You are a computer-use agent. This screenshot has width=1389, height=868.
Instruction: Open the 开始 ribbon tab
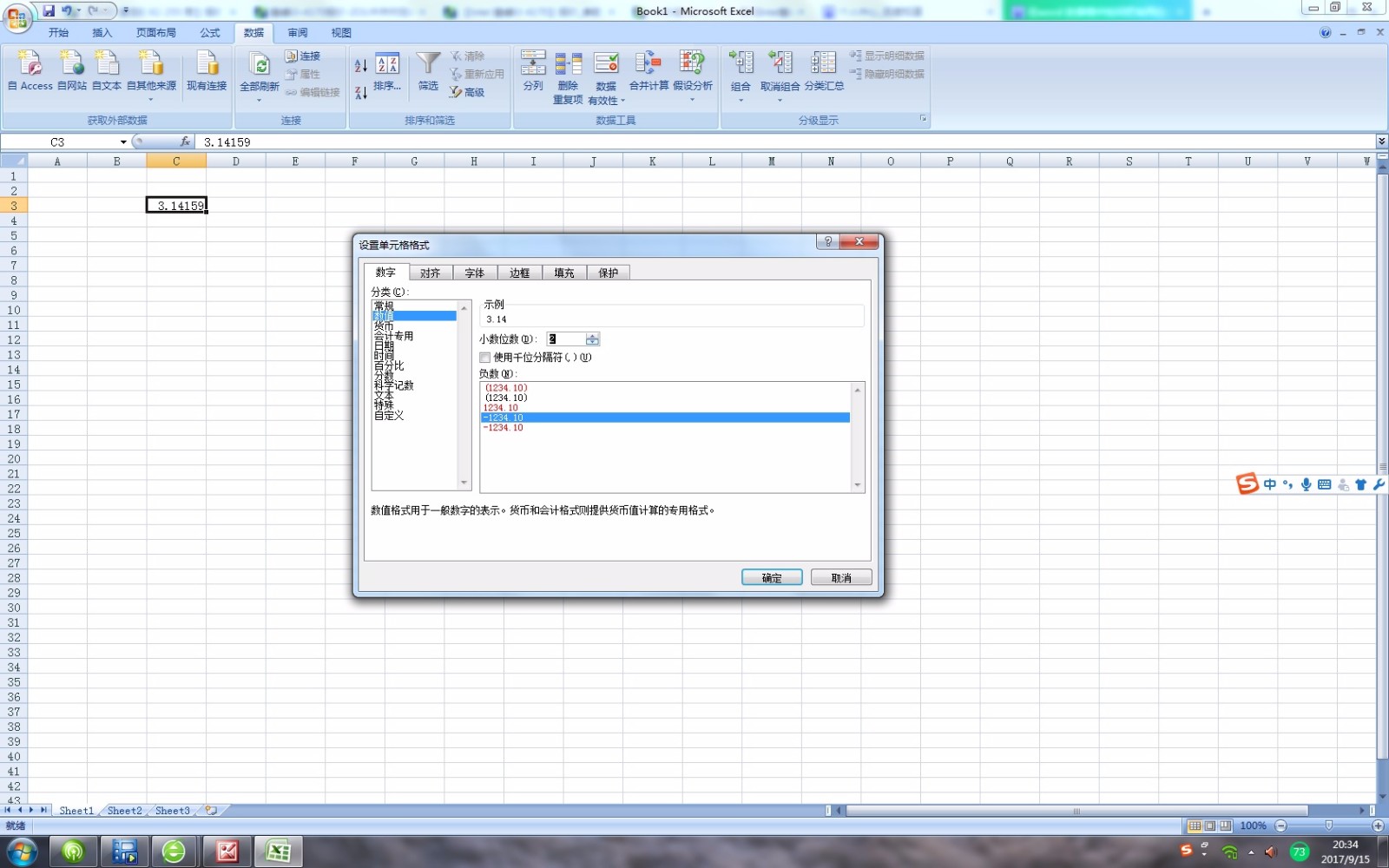[x=58, y=33]
